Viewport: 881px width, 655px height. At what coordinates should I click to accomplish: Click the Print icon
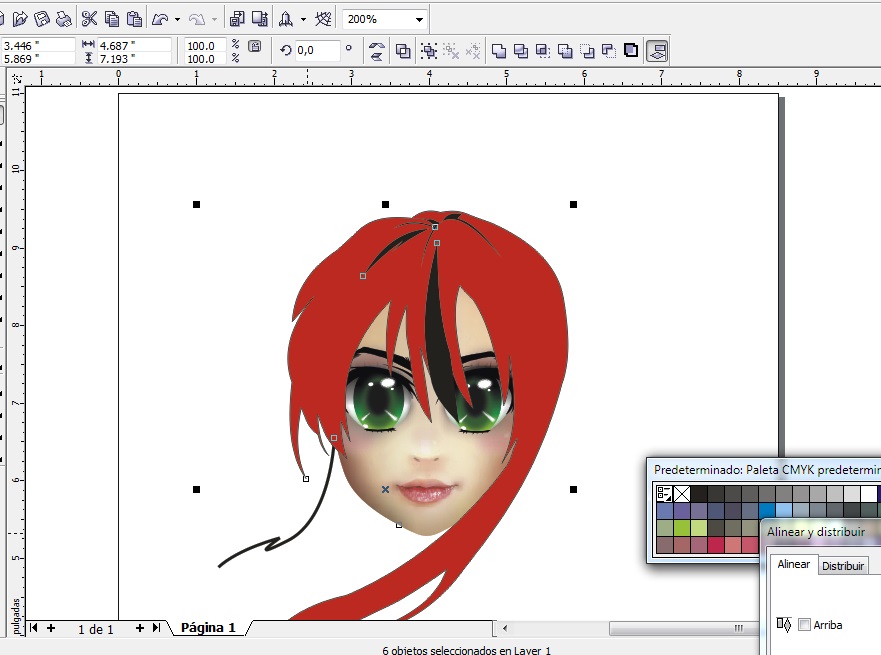pyautogui.click(x=64, y=19)
